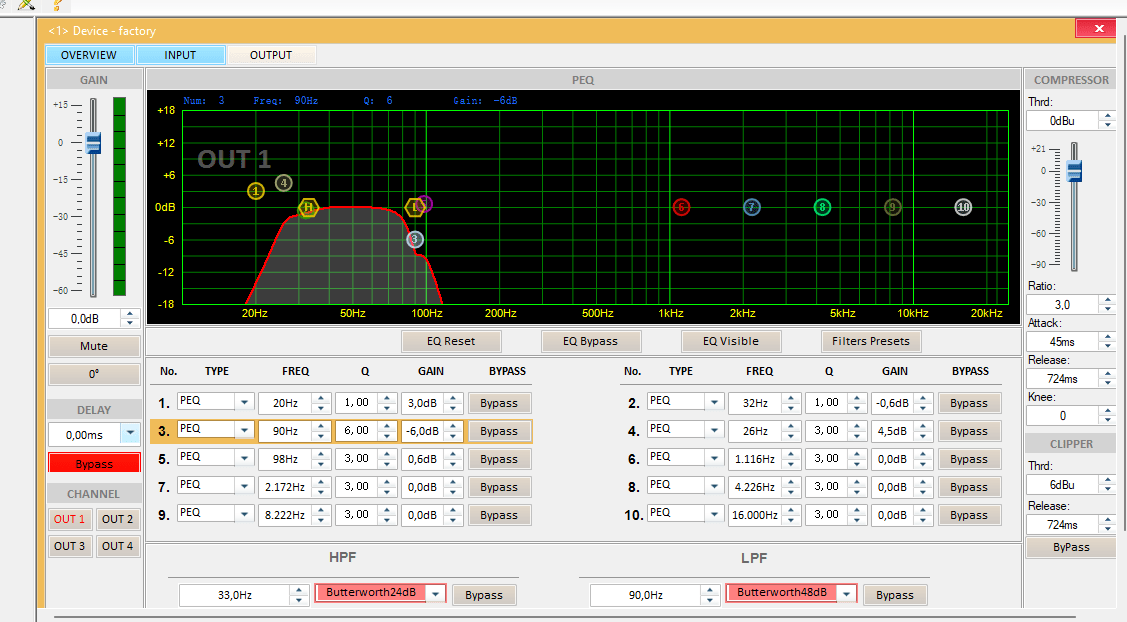Screen dimensions: 1127x622
Task: Open type dropdown for band 1
Action: [244, 402]
